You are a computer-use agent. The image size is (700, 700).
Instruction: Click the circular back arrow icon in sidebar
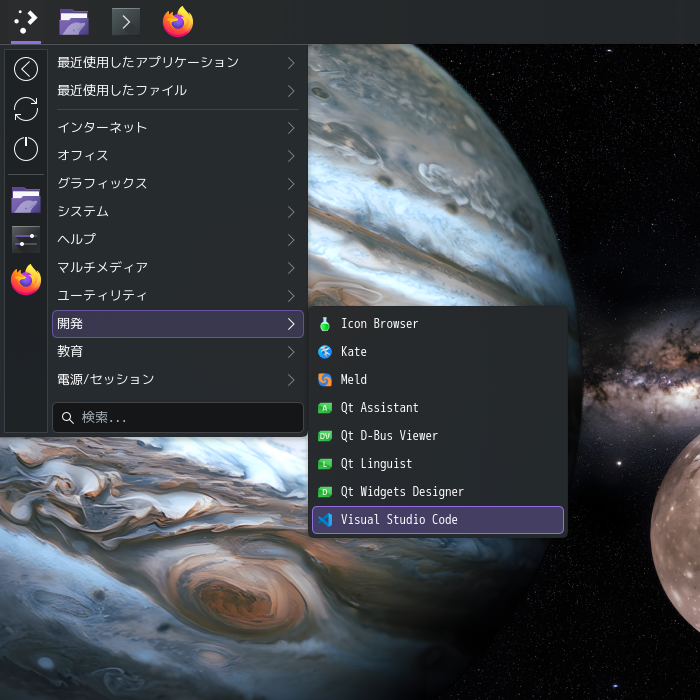click(26, 69)
